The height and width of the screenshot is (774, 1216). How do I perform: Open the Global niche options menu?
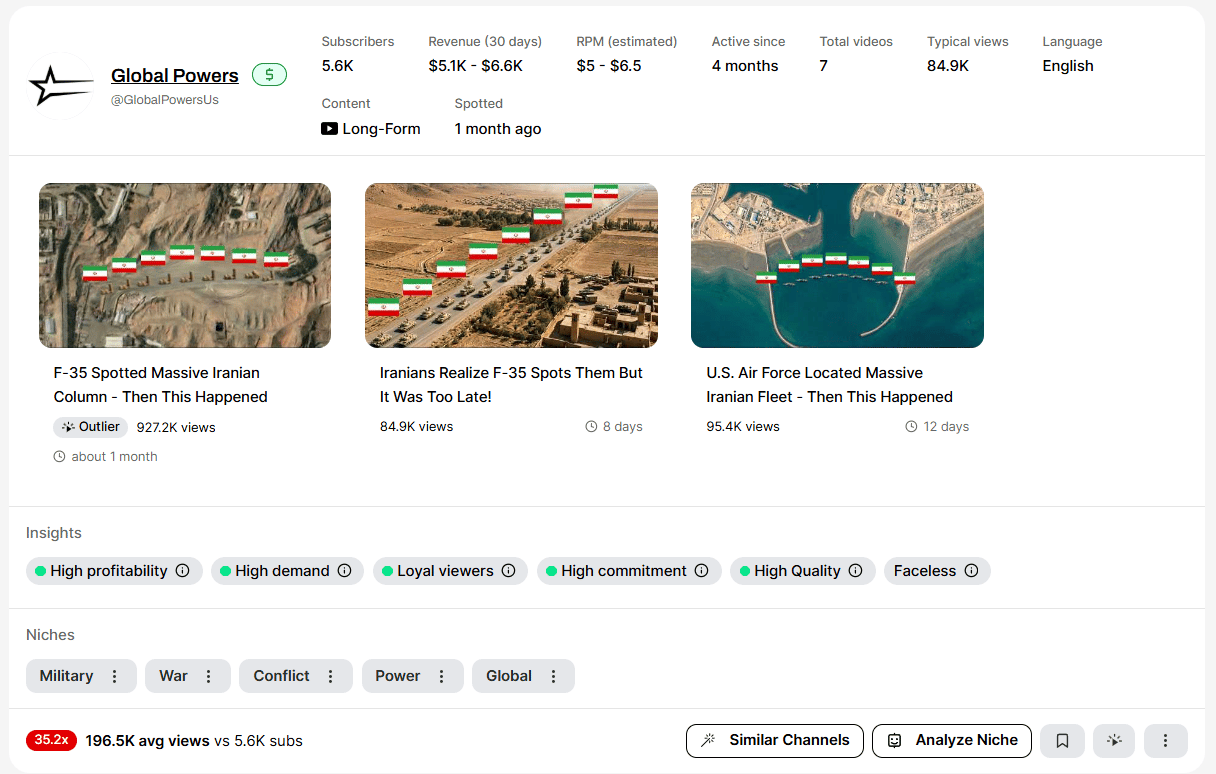coord(553,676)
